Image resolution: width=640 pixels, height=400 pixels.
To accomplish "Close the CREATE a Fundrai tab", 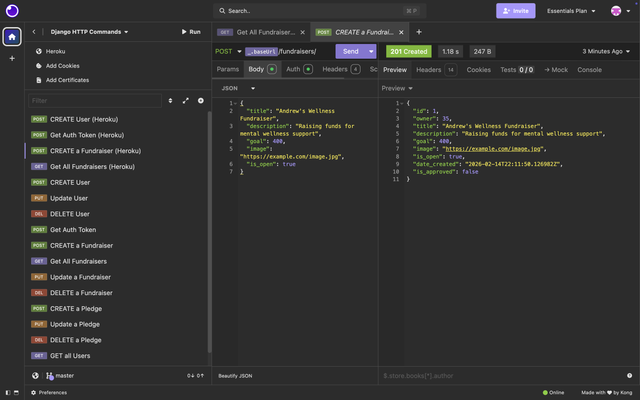I will point(401,32).
